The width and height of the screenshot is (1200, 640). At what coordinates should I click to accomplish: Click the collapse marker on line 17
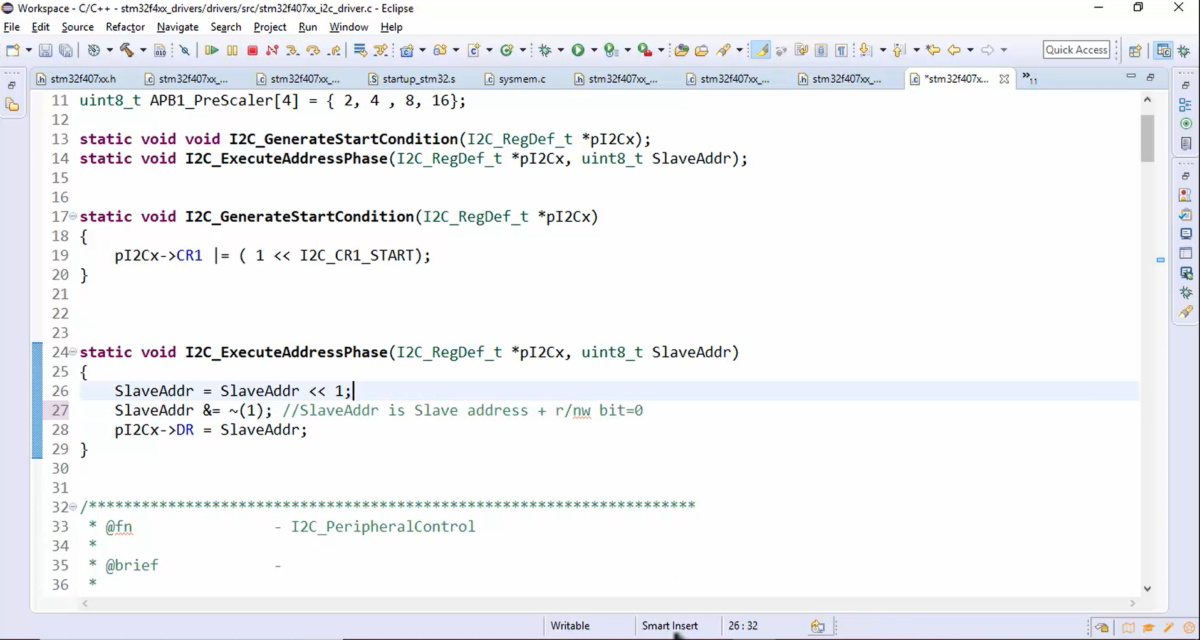click(x=75, y=216)
